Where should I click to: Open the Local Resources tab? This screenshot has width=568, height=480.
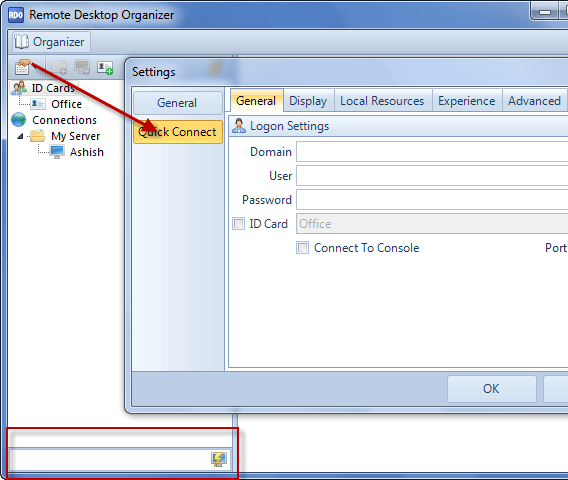[382, 101]
